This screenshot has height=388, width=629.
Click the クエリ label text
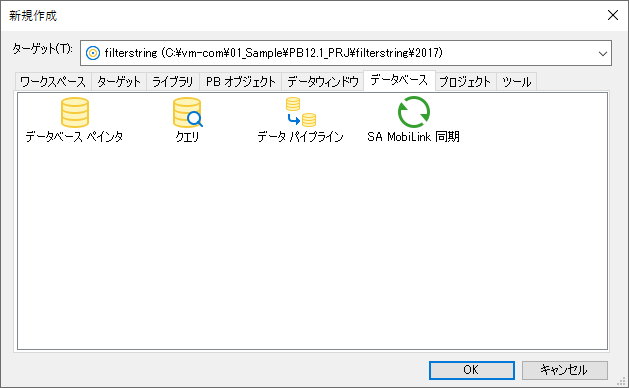(187, 137)
